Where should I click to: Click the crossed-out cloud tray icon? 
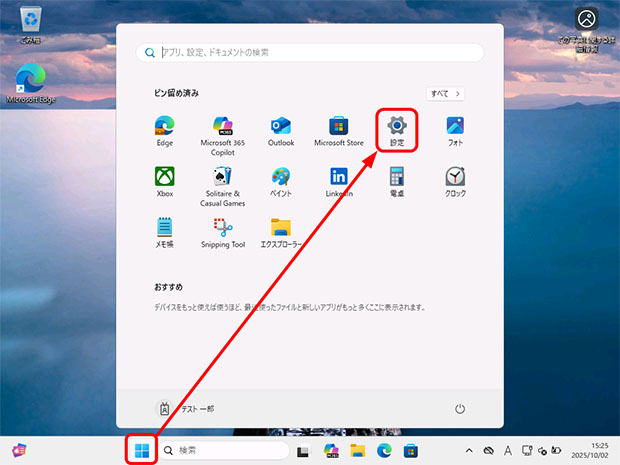[x=489, y=450]
